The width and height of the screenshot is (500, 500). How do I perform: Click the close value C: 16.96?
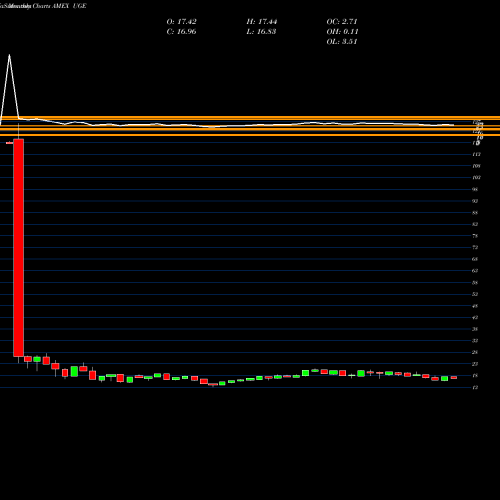(x=181, y=32)
